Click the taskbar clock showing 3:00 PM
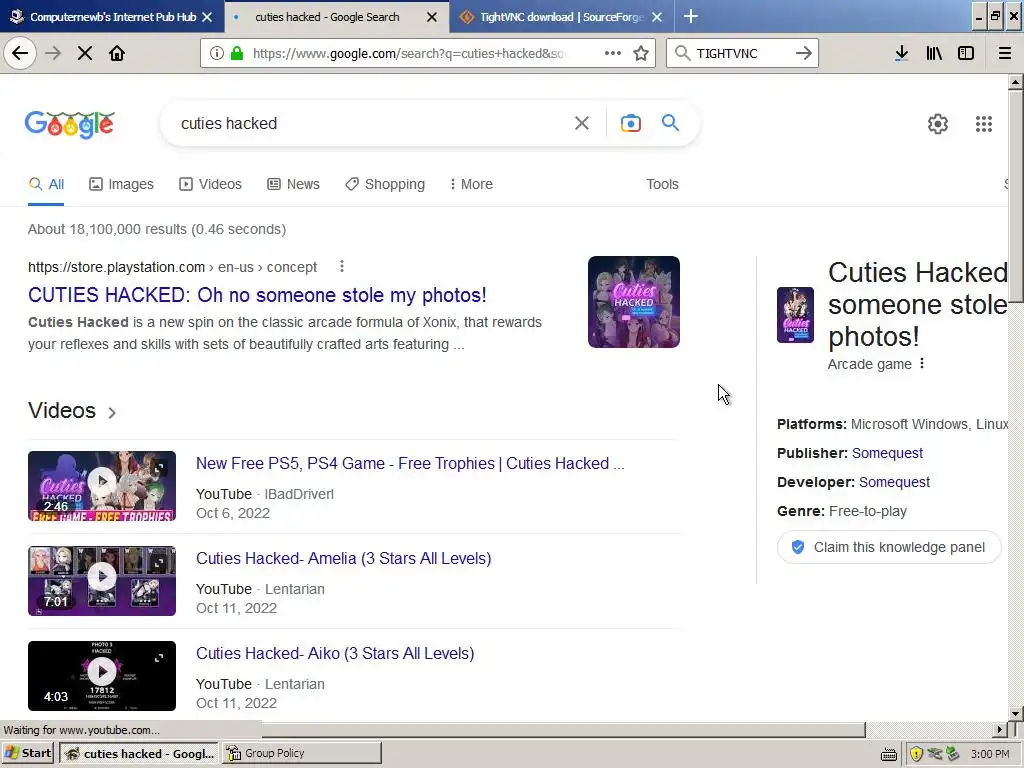The width and height of the screenshot is (1024, 768). pyautogui.click(x=989, y=754)
